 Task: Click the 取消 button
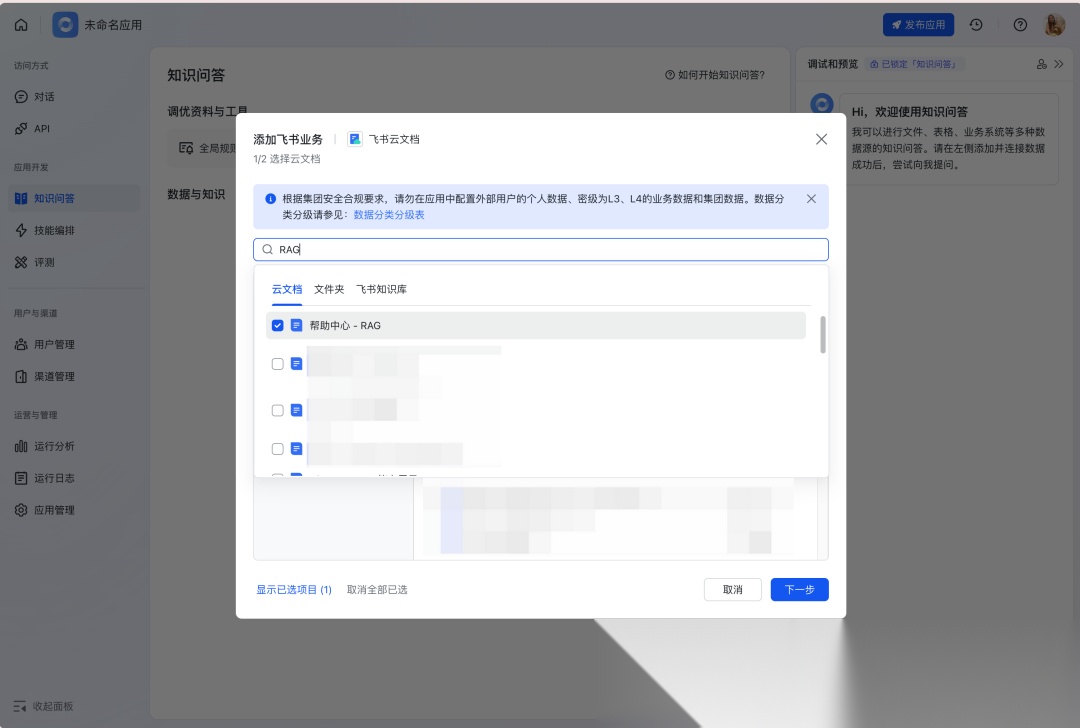(733, 590)
